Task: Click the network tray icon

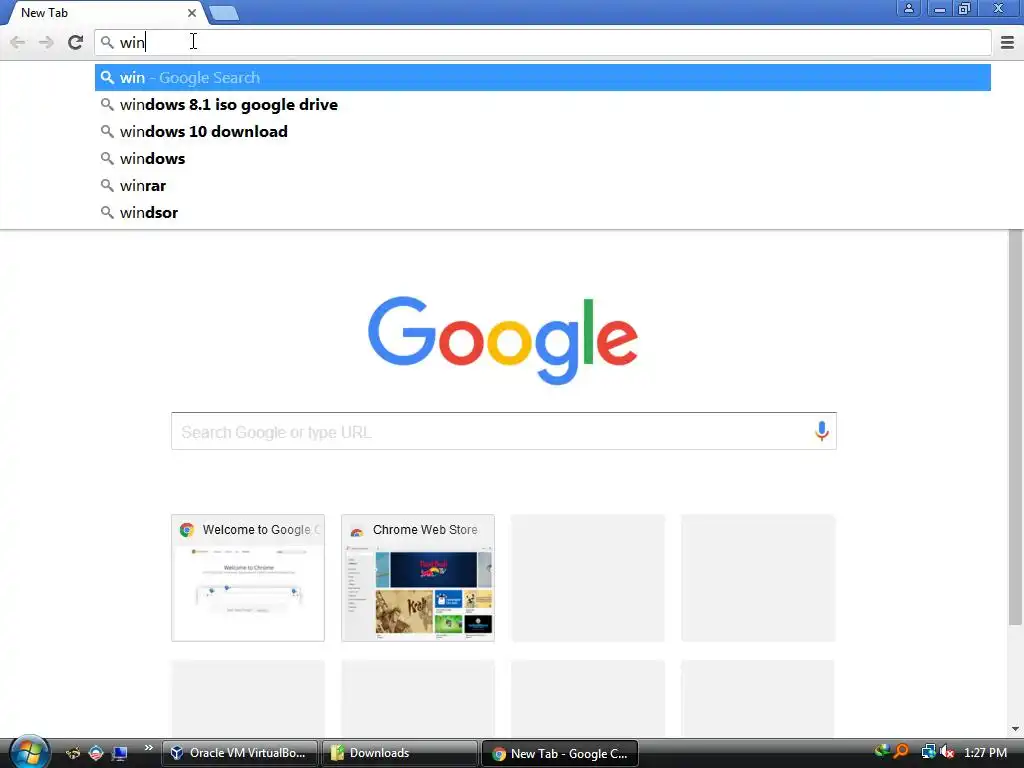Action: [928, 752]
